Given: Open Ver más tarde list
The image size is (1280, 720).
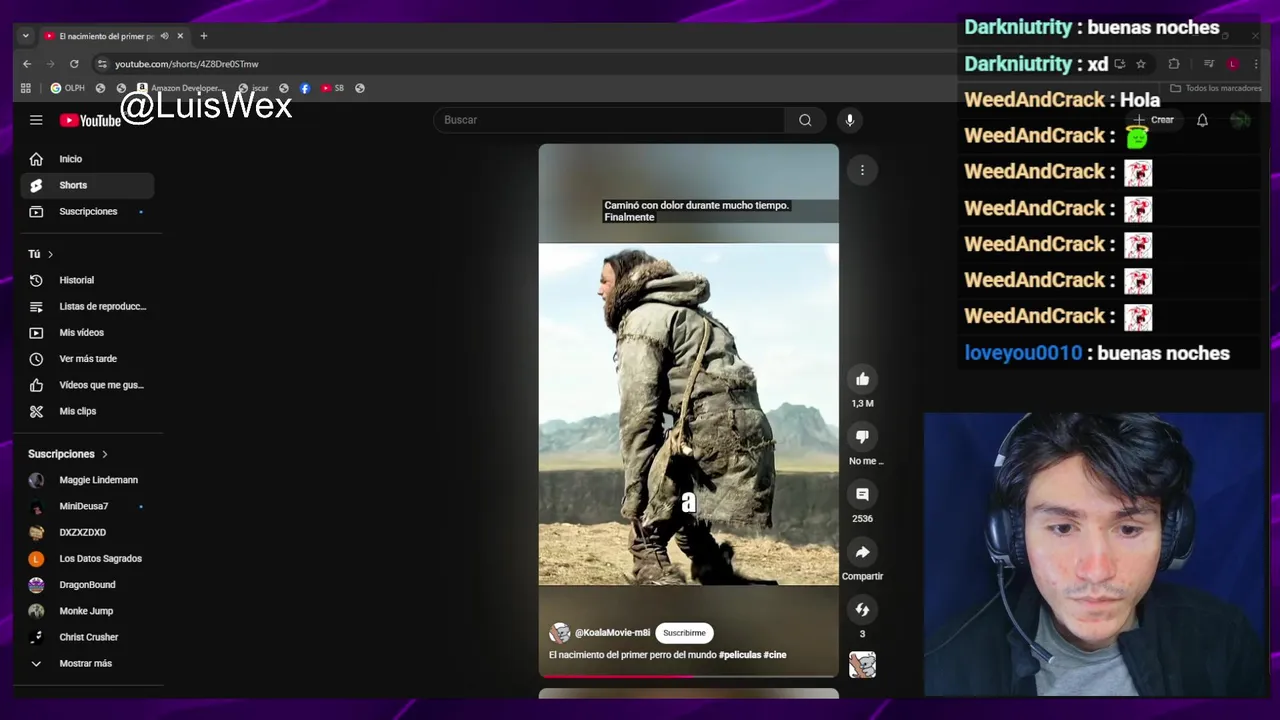Looking at the screenshot, I should (87, 358).
